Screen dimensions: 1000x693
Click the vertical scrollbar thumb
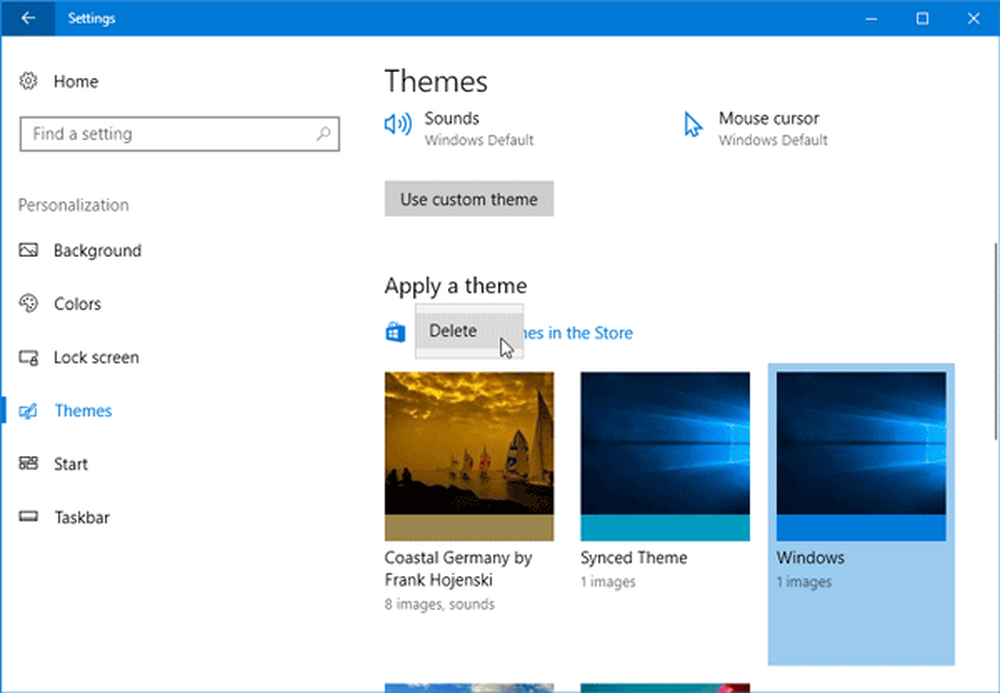click(995, 341)
